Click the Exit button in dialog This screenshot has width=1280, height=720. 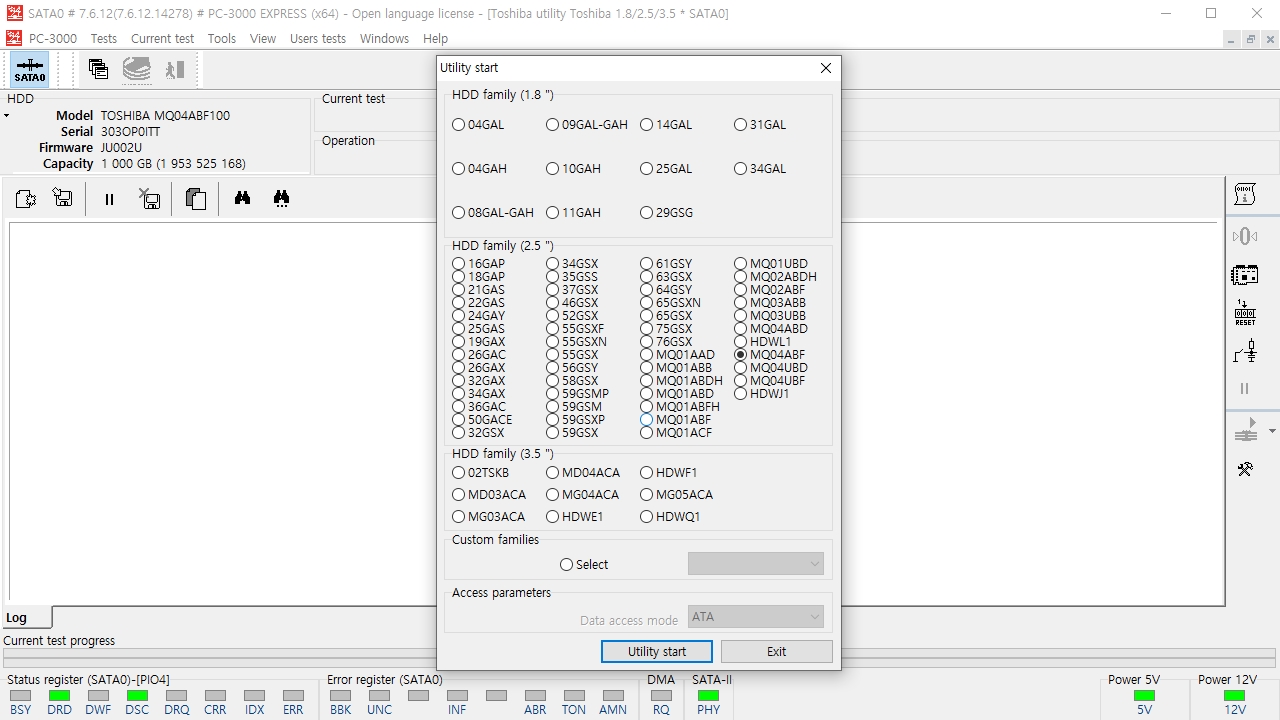pos(777,651)
